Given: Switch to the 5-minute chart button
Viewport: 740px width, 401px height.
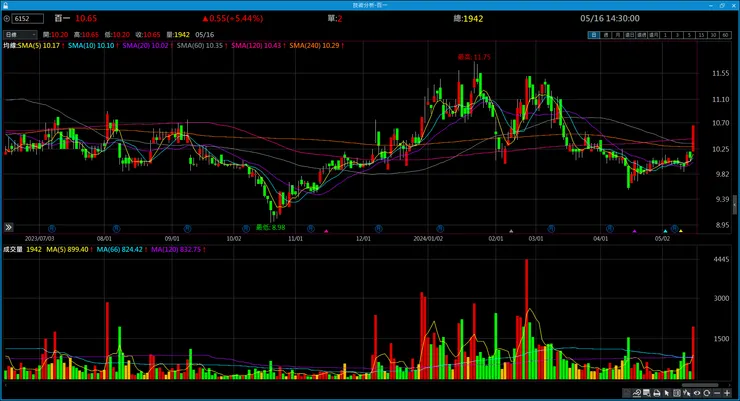Looking at the screenshot, I should [690, 35].
